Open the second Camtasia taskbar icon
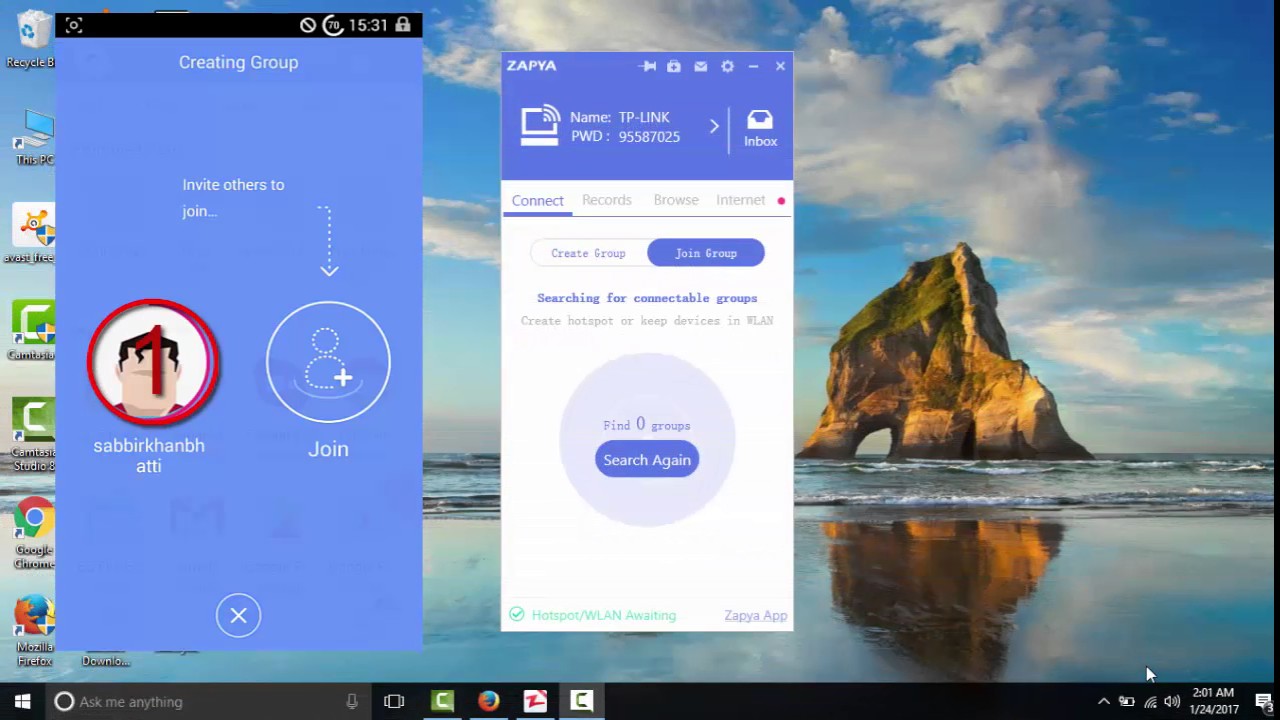 582,702
